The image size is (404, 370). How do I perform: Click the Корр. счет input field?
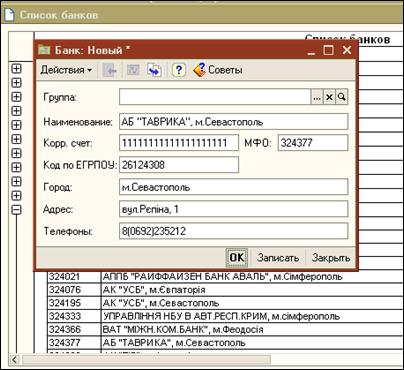pos(179,143)
